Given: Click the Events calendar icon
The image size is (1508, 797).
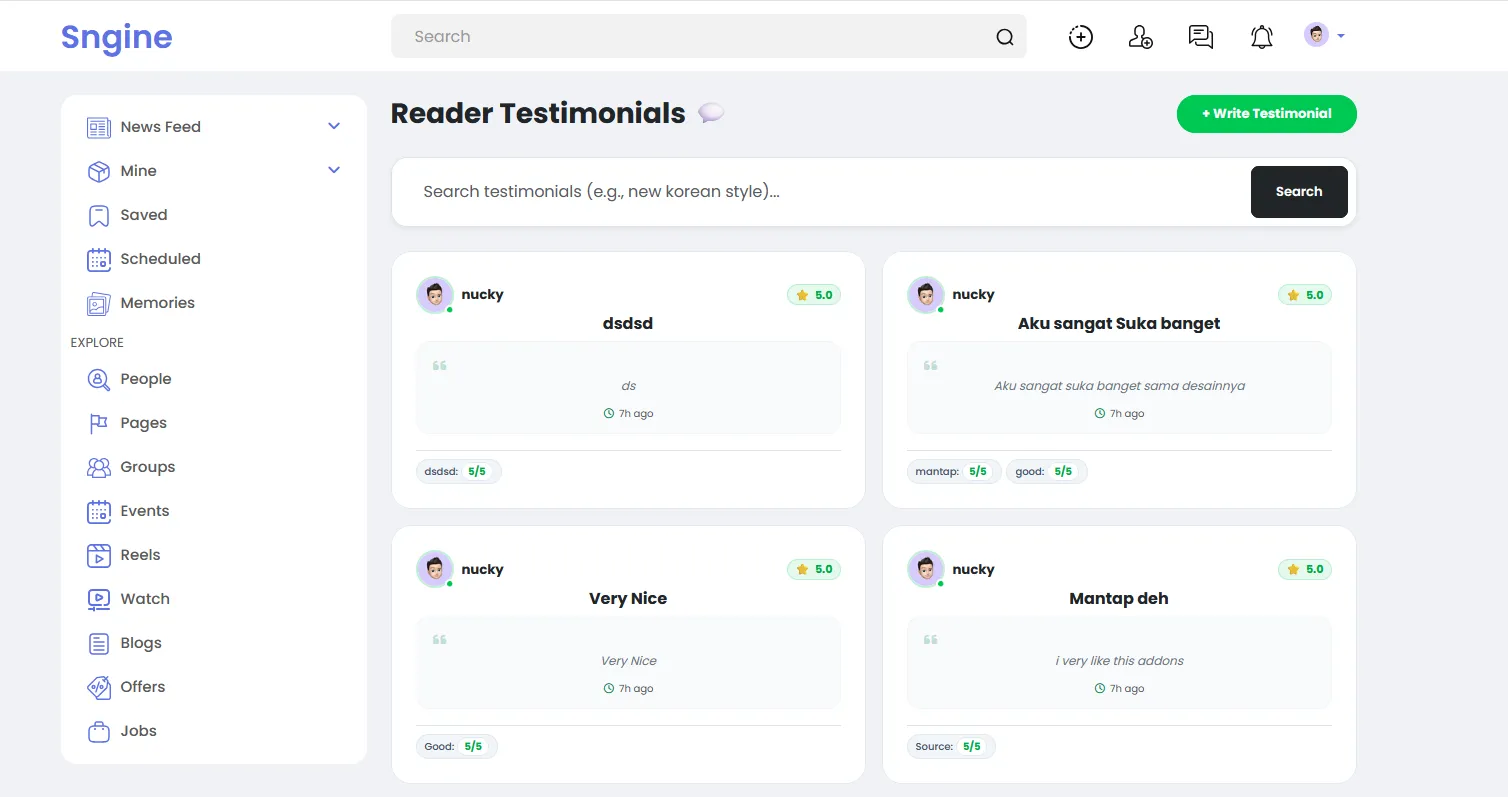Looking at the screenshot, I should coord(98,511).
